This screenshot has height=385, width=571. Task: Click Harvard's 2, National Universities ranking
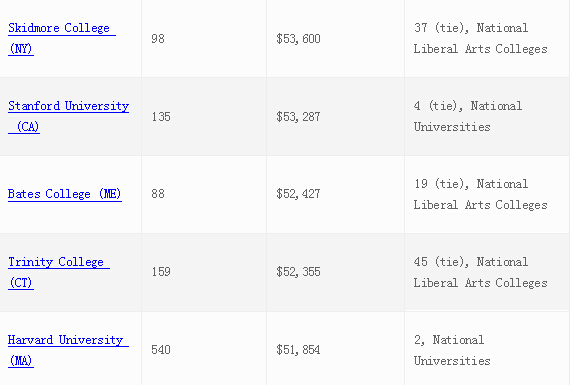[x=452, y=350]
